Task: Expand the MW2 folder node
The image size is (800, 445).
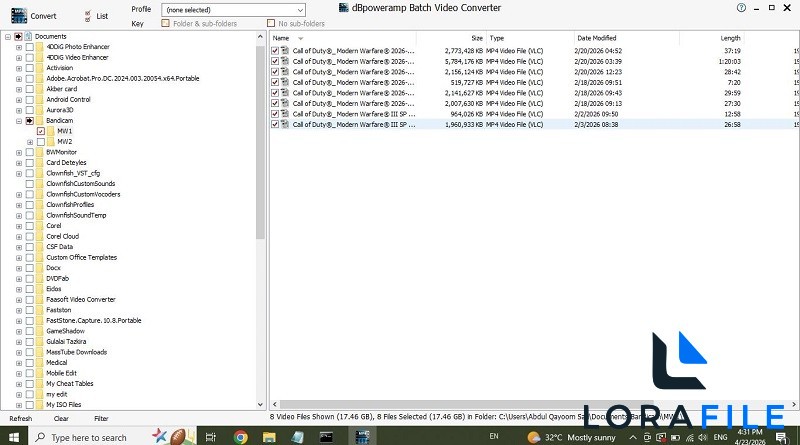Action: (x=30, y=142)
